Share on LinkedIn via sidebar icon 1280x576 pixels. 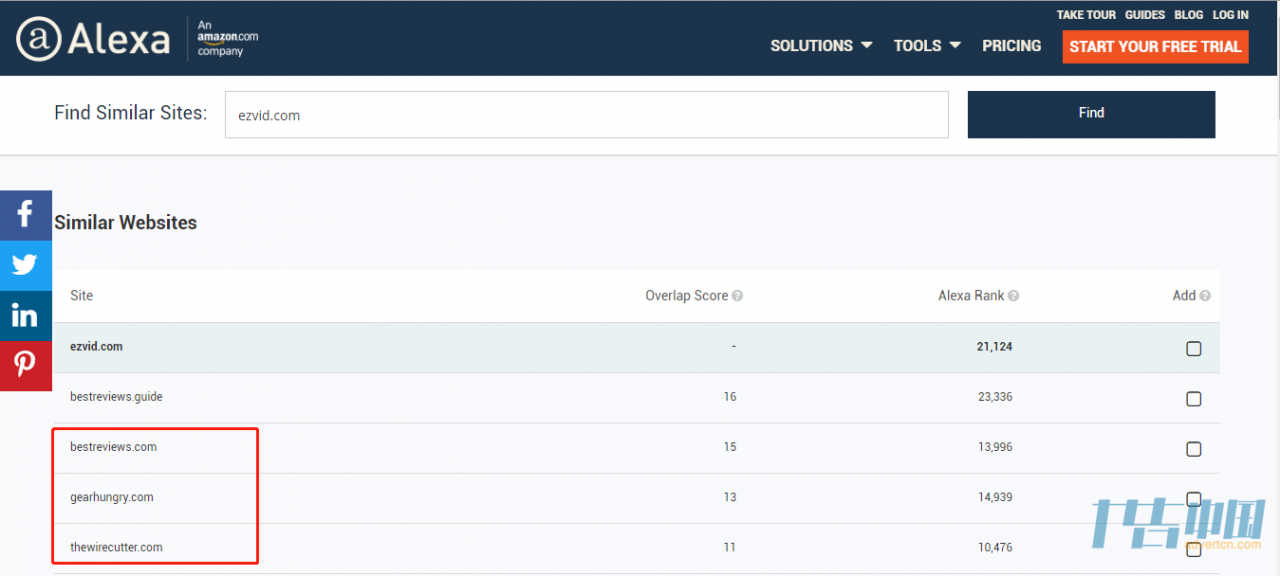click(x=26, y=316)
